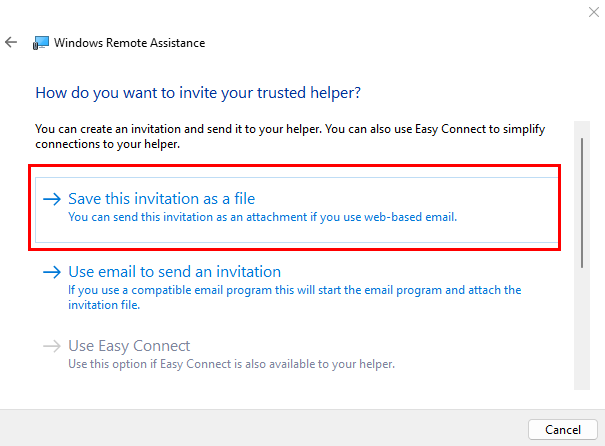The image size is (605, 446).
Task: Click the "How do you want to invite" heading
Action: point(198,93)
